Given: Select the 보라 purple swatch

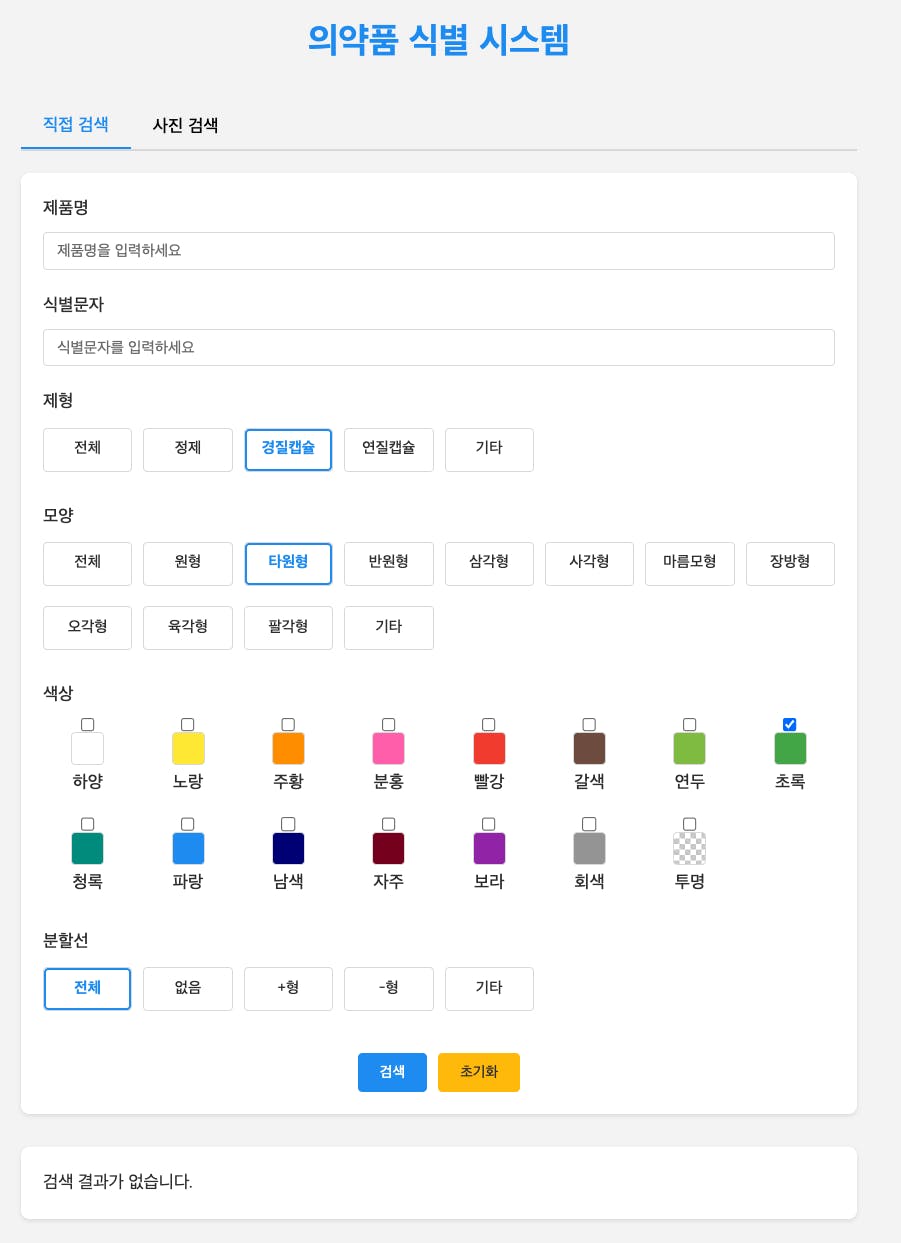Looking at the screenshot, I should pyautogui.click(x=489, y=848).
